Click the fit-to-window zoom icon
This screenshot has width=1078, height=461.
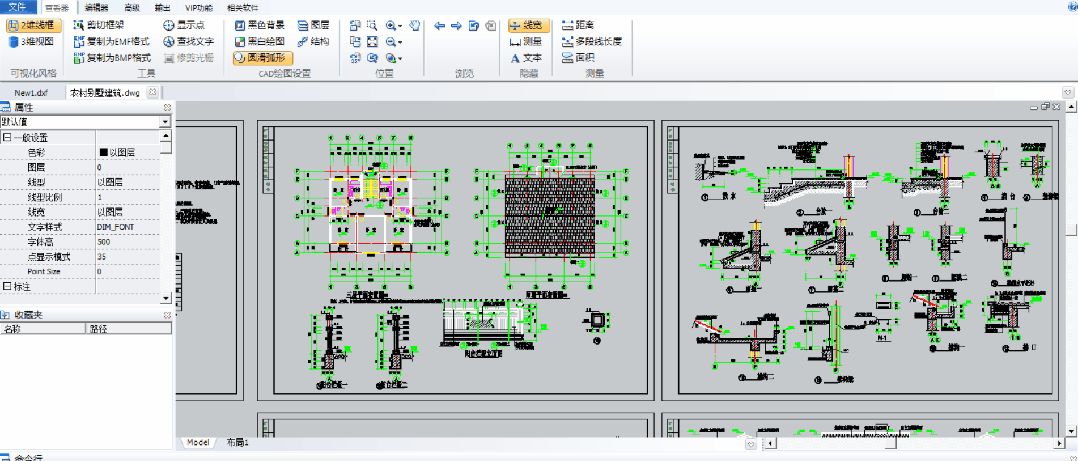coord(372,42)
